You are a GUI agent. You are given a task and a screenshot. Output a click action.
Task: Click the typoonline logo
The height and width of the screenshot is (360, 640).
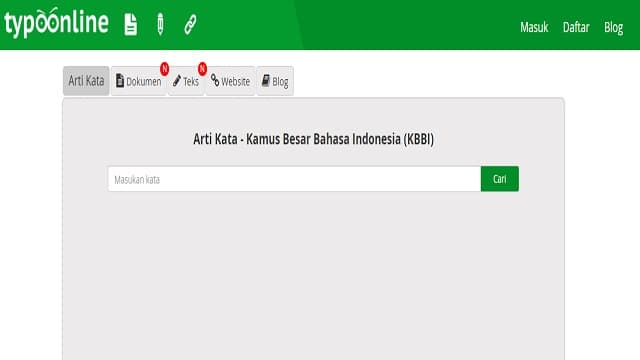point(56,22)
